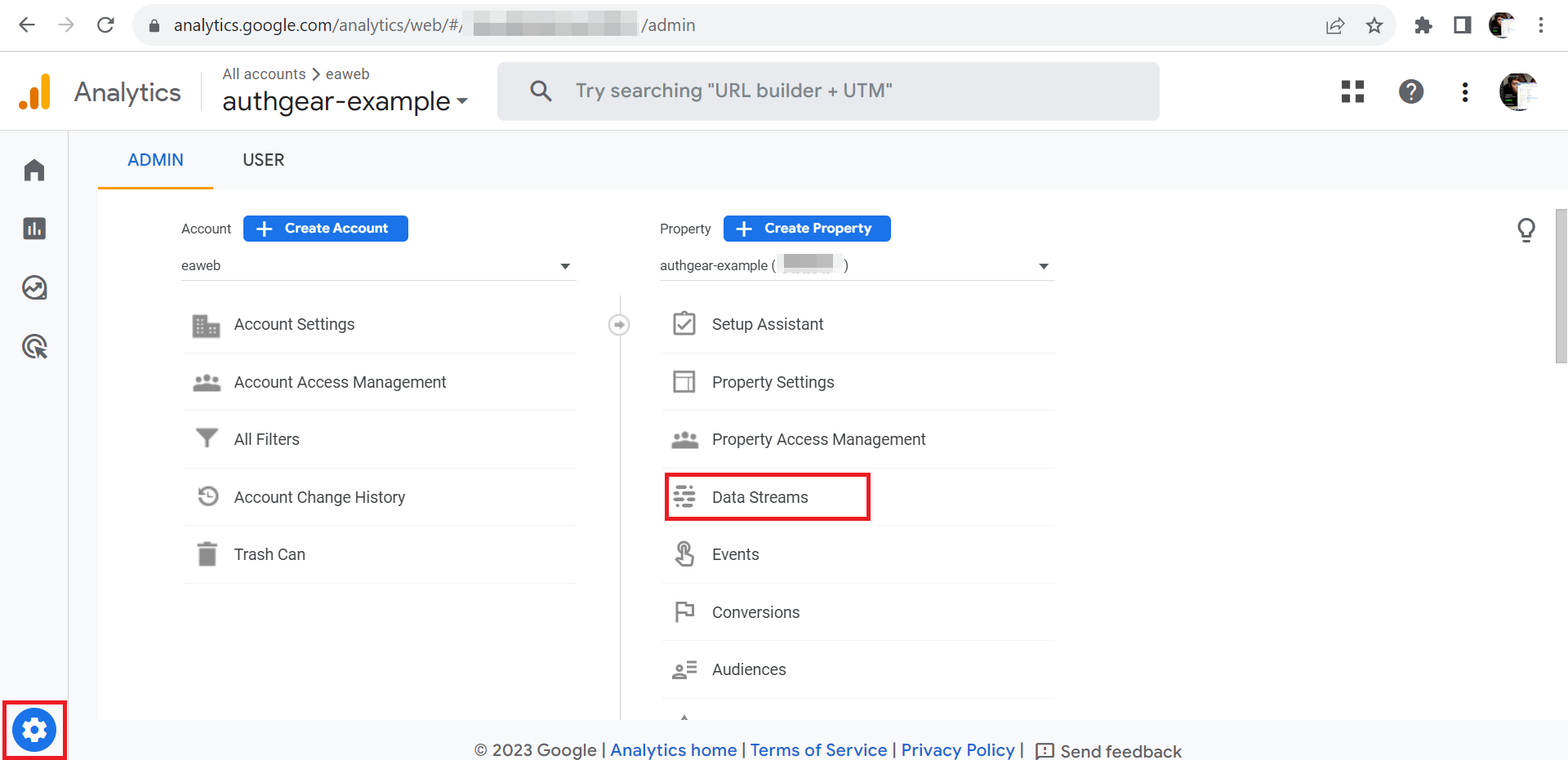Click the page vertical scrollbar
This screenshot has width=1568, height=760.
pos(1561,286)
